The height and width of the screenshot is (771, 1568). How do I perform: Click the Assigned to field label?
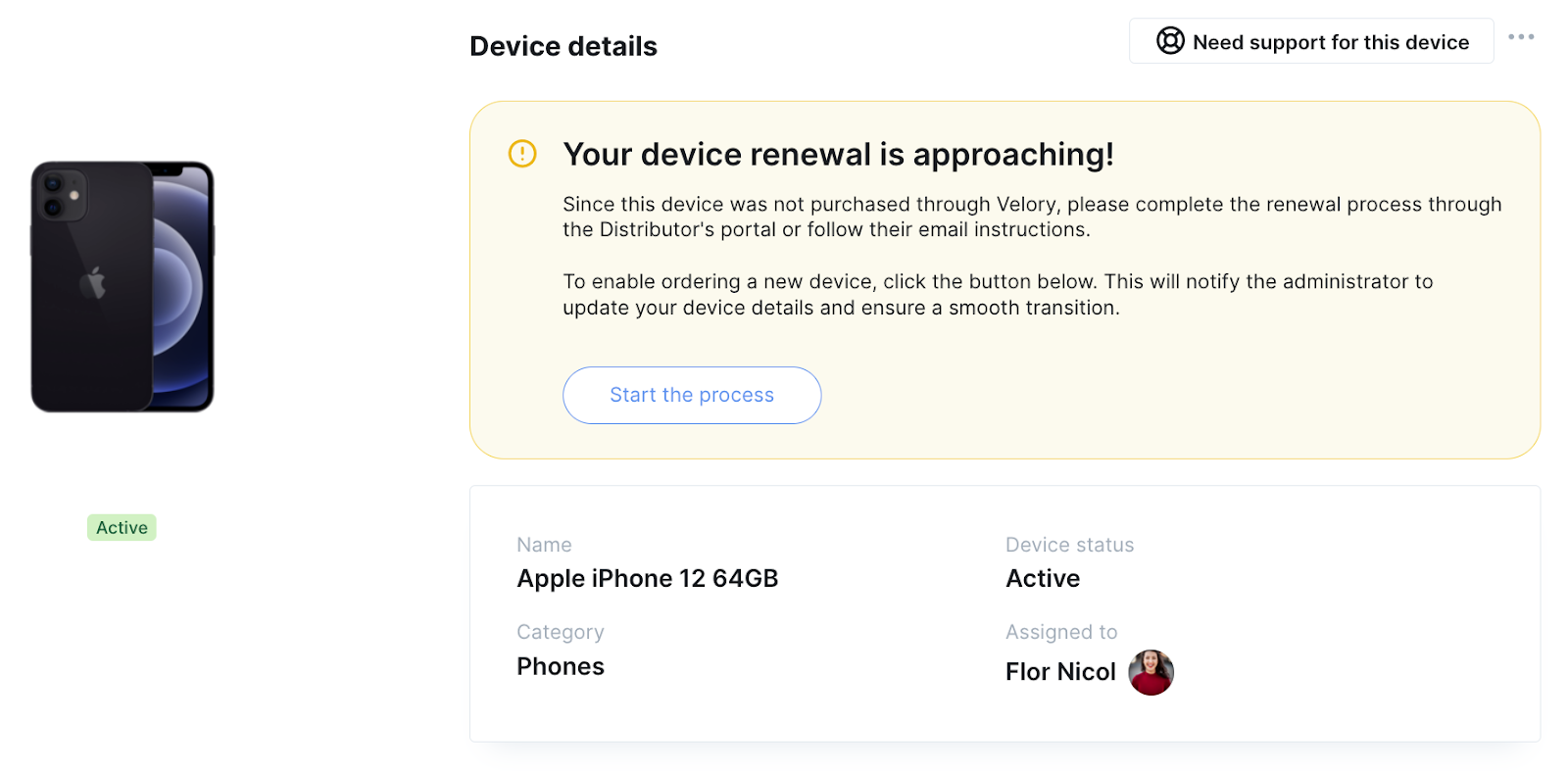tap(1061, 632)
